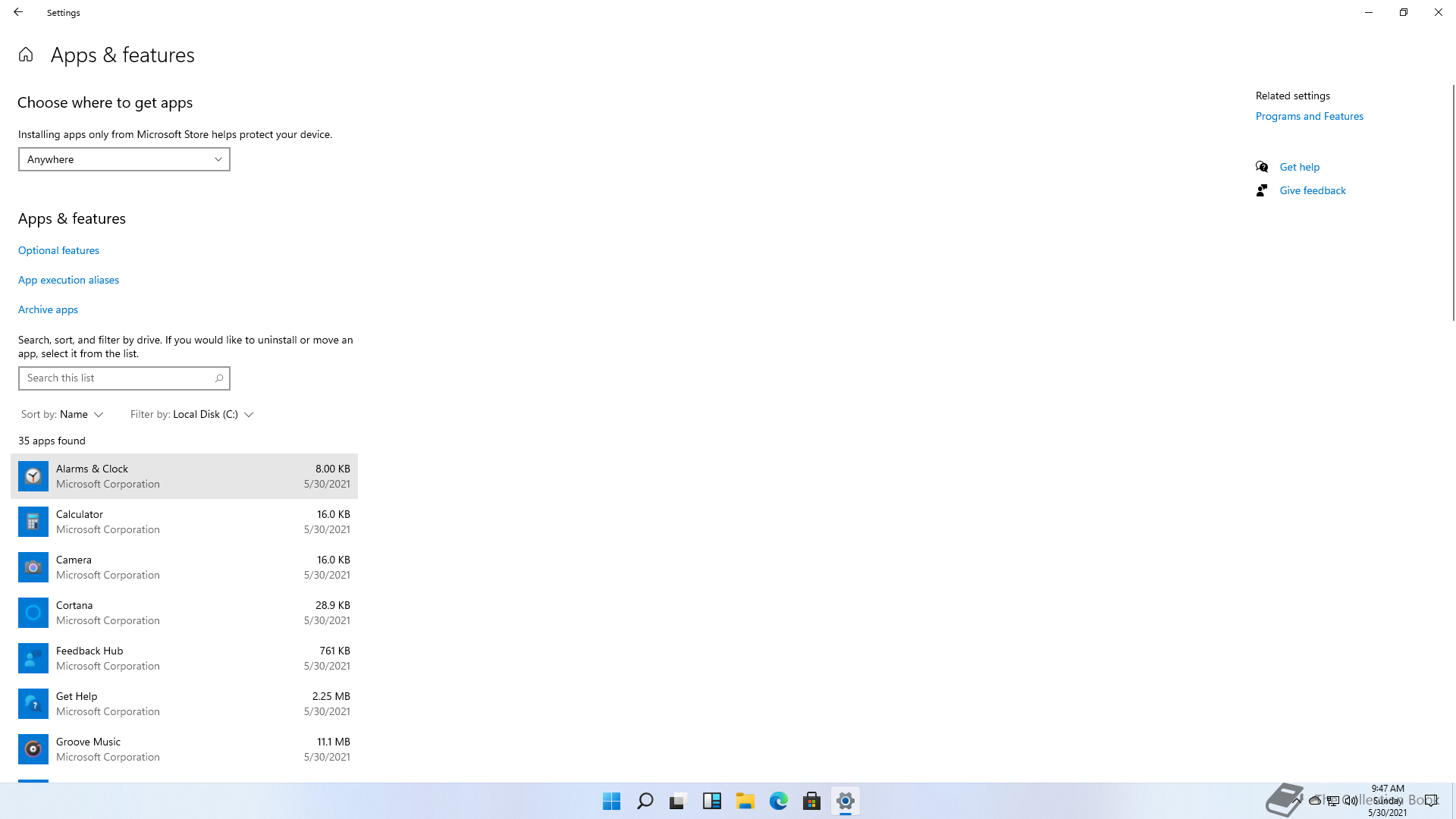This screenshot has height=819, width=1456.
Task: Open Widgets from the taskbar
Action: pyautogui.click(x=712, y=801)
